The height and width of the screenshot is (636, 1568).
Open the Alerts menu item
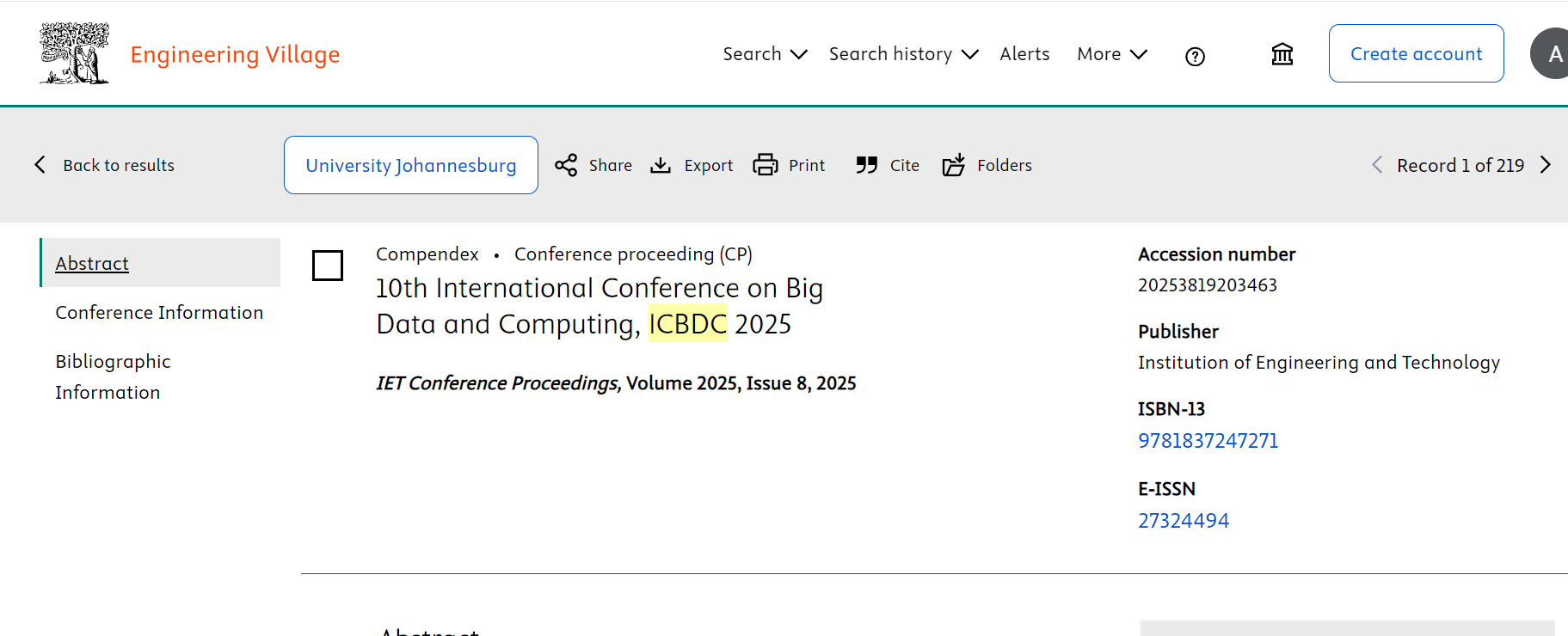[x=1024, y=54]
